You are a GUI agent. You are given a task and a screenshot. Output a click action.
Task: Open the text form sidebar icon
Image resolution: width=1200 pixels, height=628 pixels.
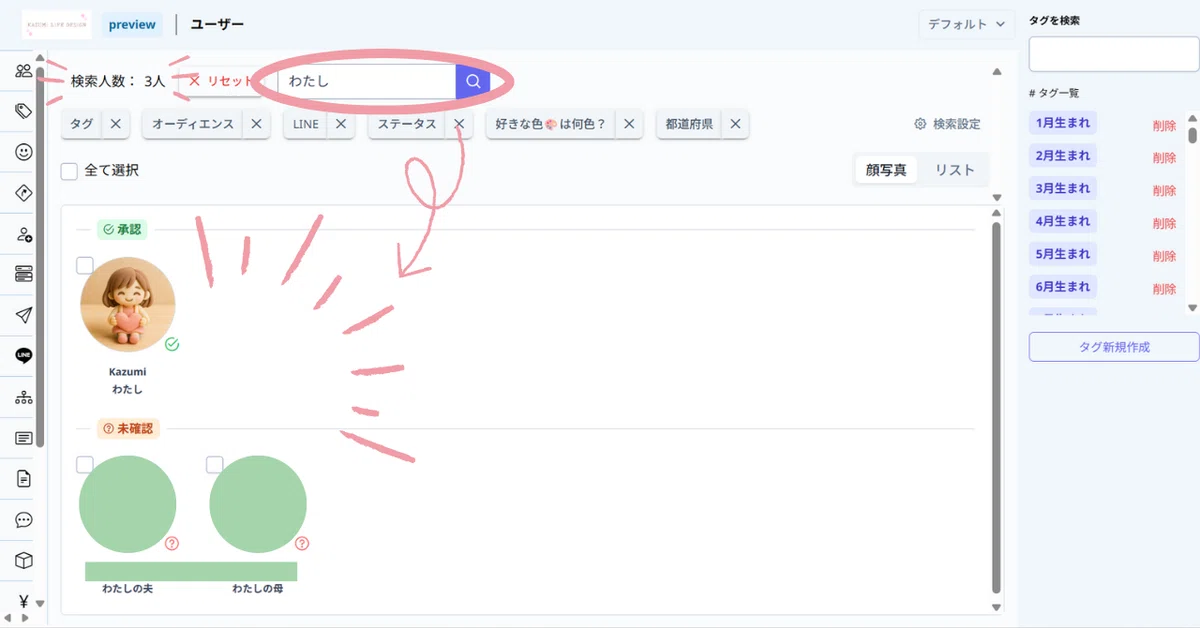point(23,438)
